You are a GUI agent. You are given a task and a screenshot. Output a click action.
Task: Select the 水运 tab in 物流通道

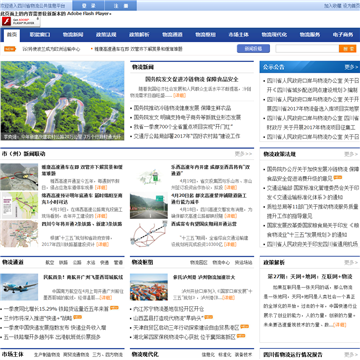pos(91,263)
